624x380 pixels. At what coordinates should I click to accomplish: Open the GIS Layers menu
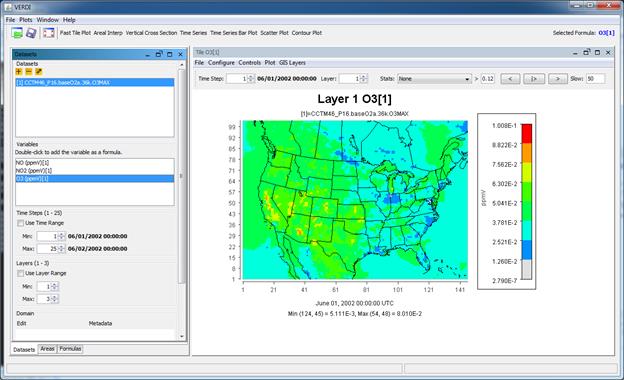point(292,63)
